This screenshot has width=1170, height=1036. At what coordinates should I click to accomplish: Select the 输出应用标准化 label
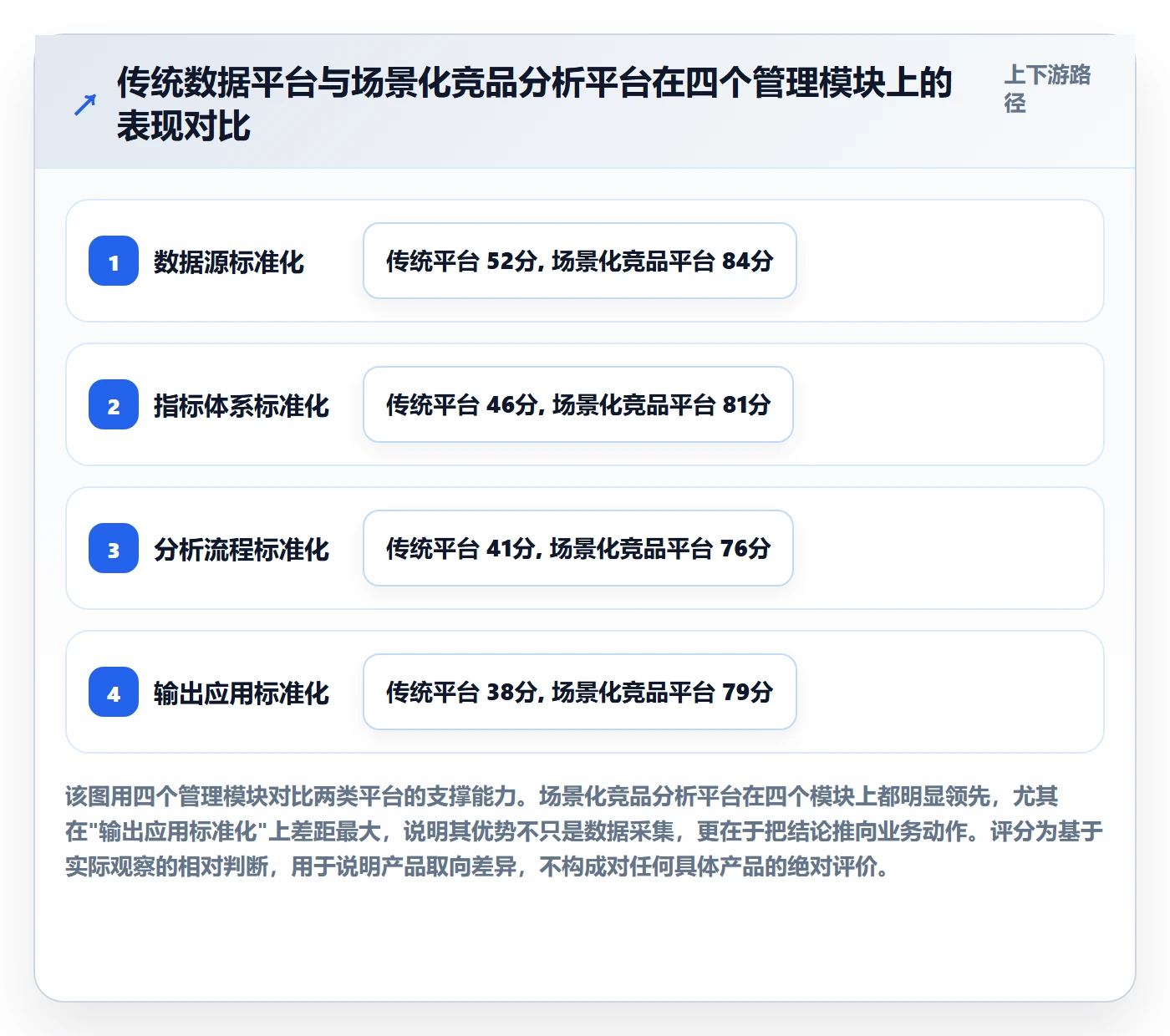pos(241,693)
